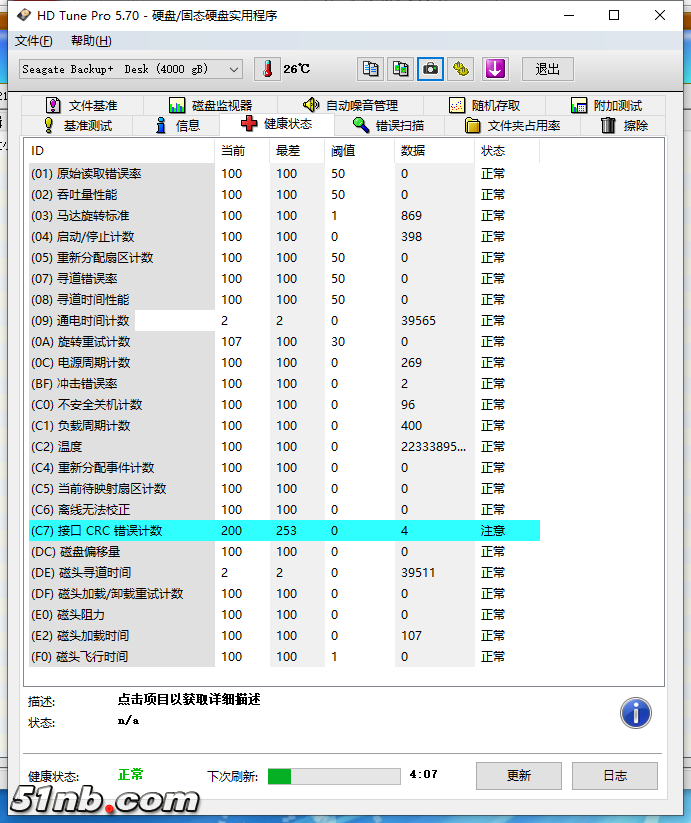
Task: Open the options wrench icon
Action: 460,69
